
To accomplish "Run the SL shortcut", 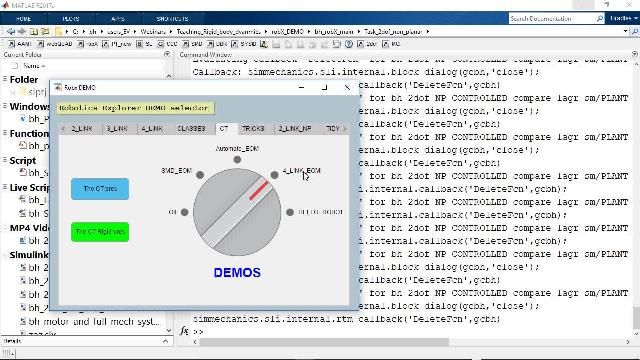I will coord(144,44).
